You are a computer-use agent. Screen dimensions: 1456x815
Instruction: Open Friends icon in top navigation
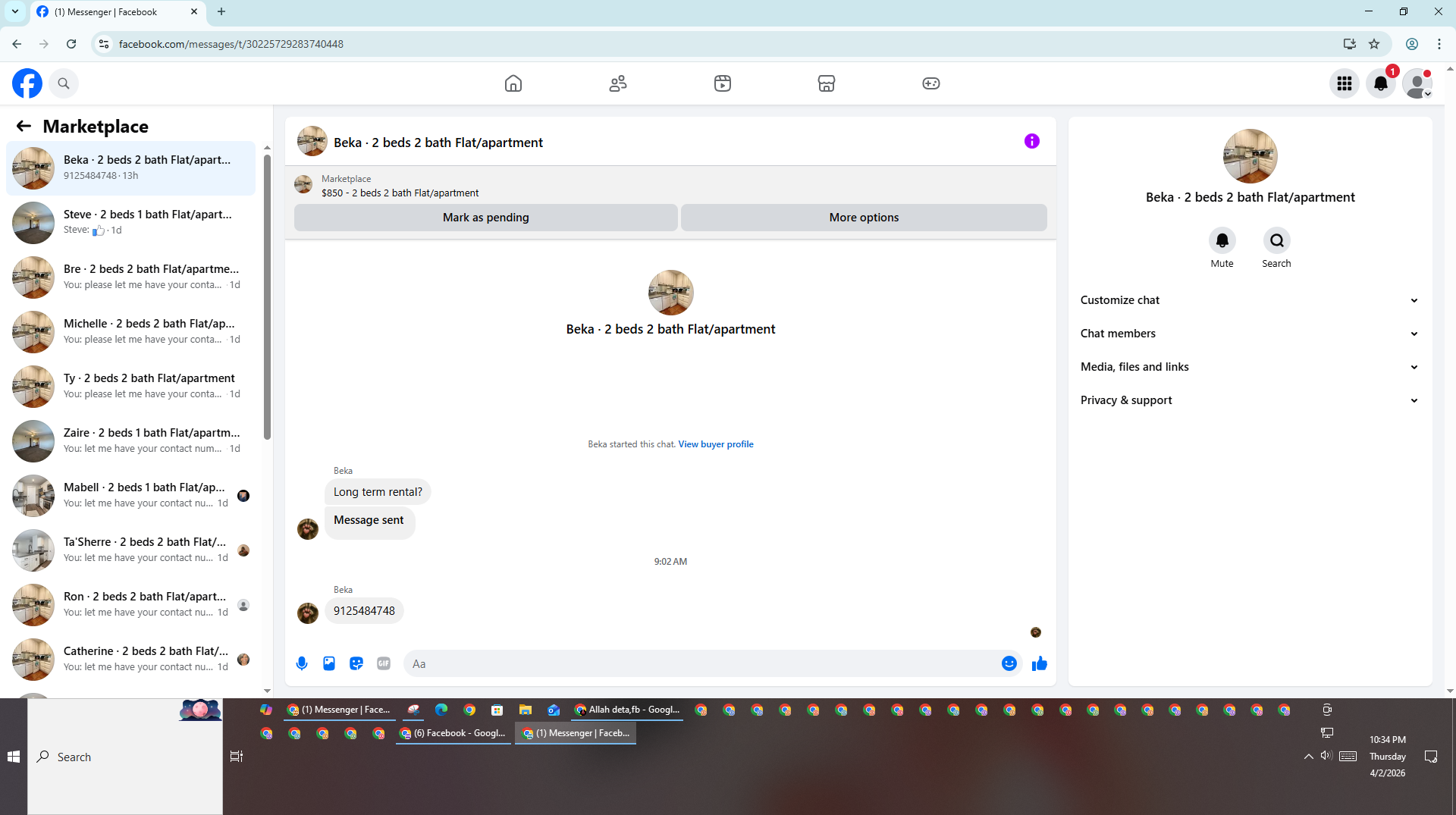pyautogui.click(x=618, y=83)
